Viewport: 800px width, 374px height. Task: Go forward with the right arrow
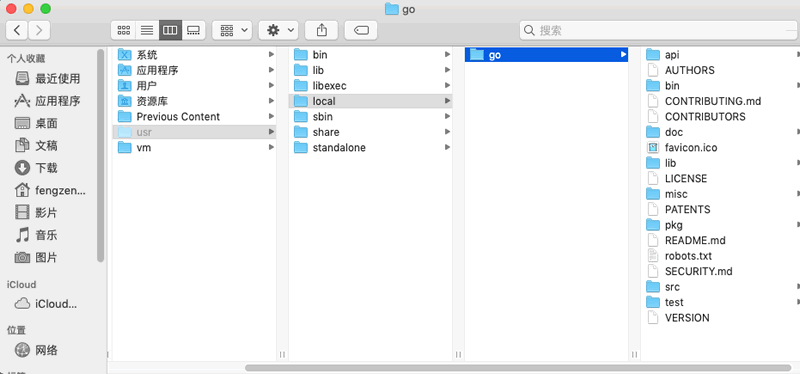coord(39,31)
